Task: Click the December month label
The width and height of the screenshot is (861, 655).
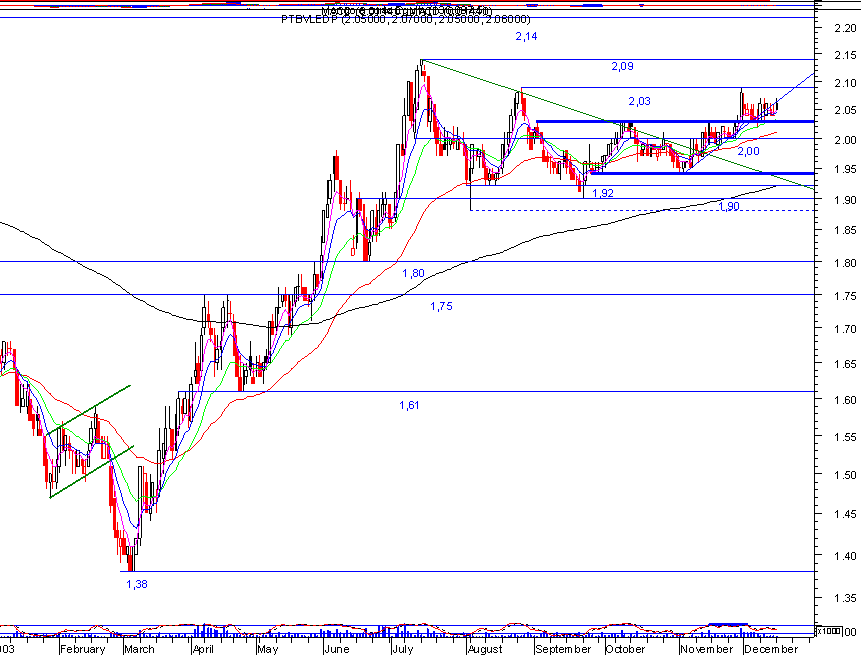Action: (x=770, y=649)
